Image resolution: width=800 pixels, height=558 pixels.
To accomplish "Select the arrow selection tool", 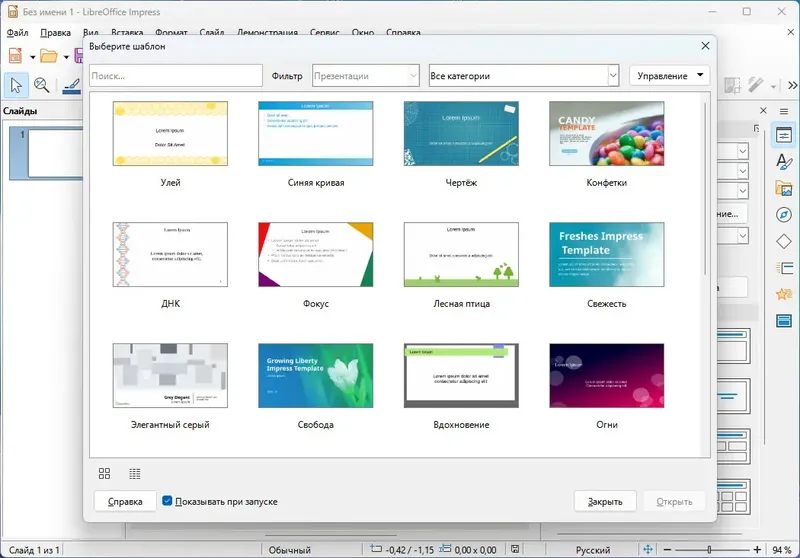I will pos(16,85).
